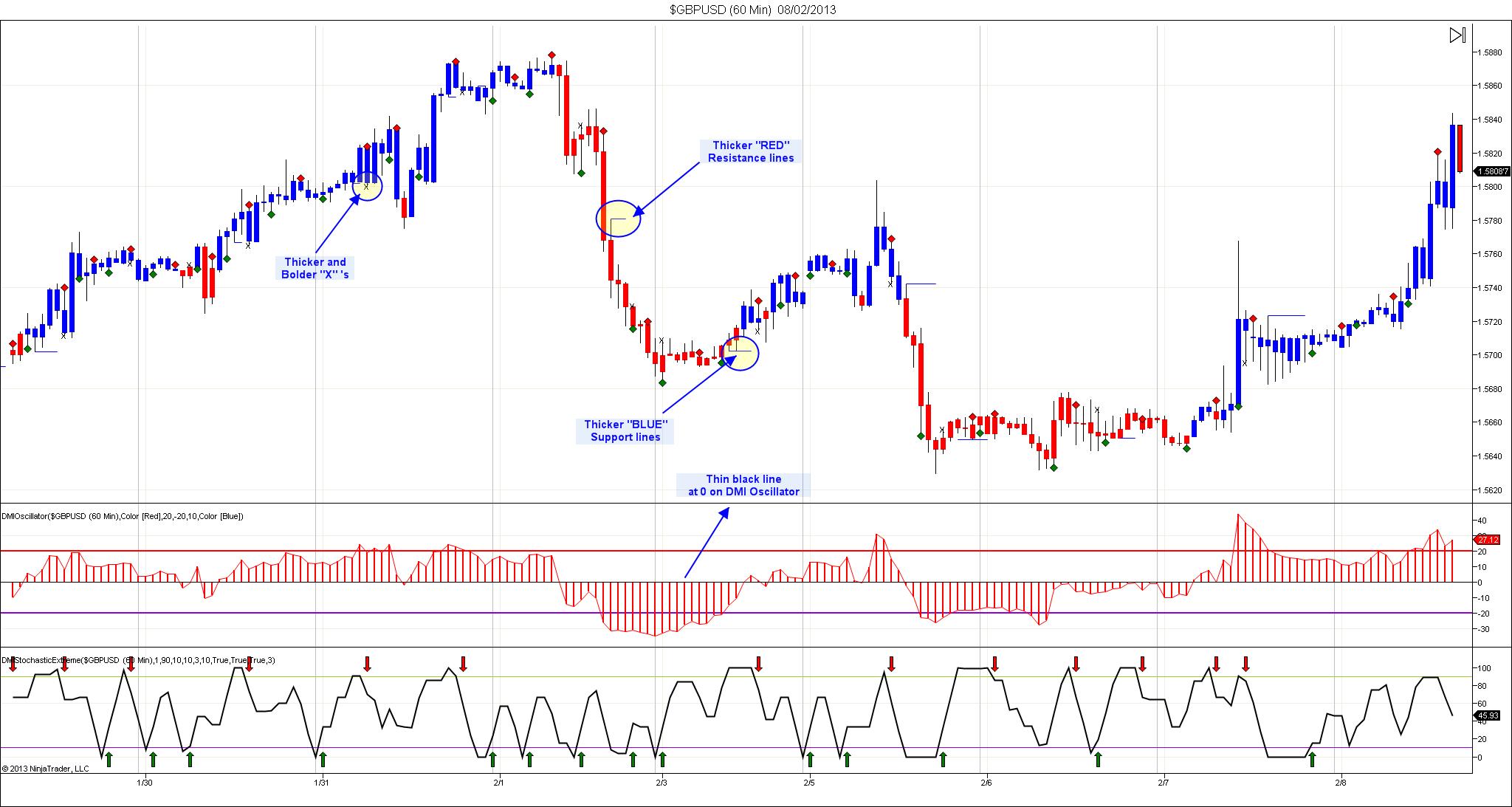Viewport: 1512px width, 807px height.
Task: Select the 'Thicker RED Resistance lines' annotation
Action: tap(751, 151)
